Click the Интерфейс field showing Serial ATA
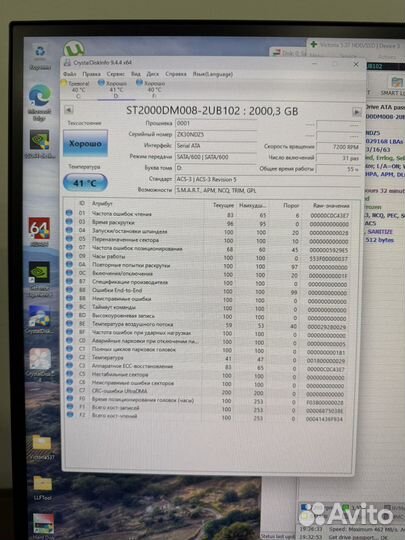This screenshot has width=405, height=540. pyautogui.click(x=216, y=146)
